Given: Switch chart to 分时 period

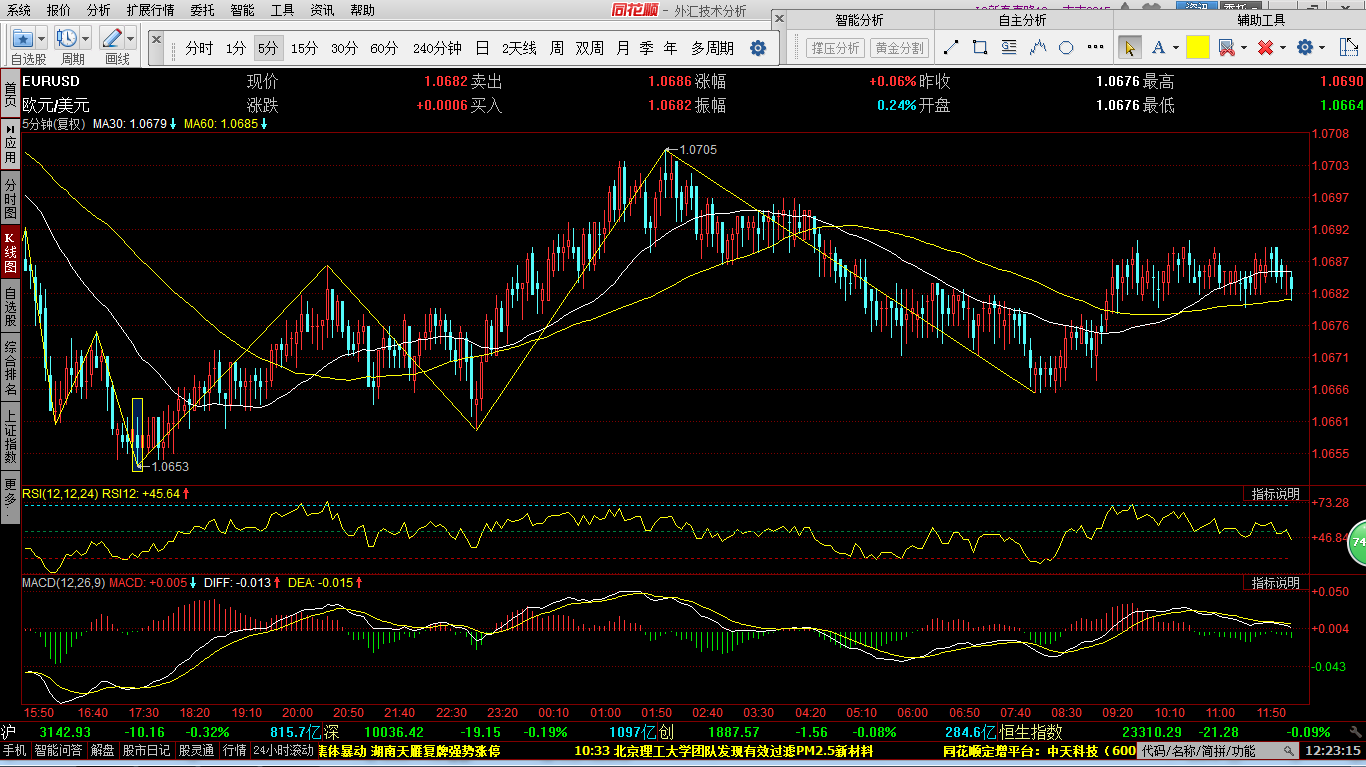Looking at the screenshot, I should [199, 48].
